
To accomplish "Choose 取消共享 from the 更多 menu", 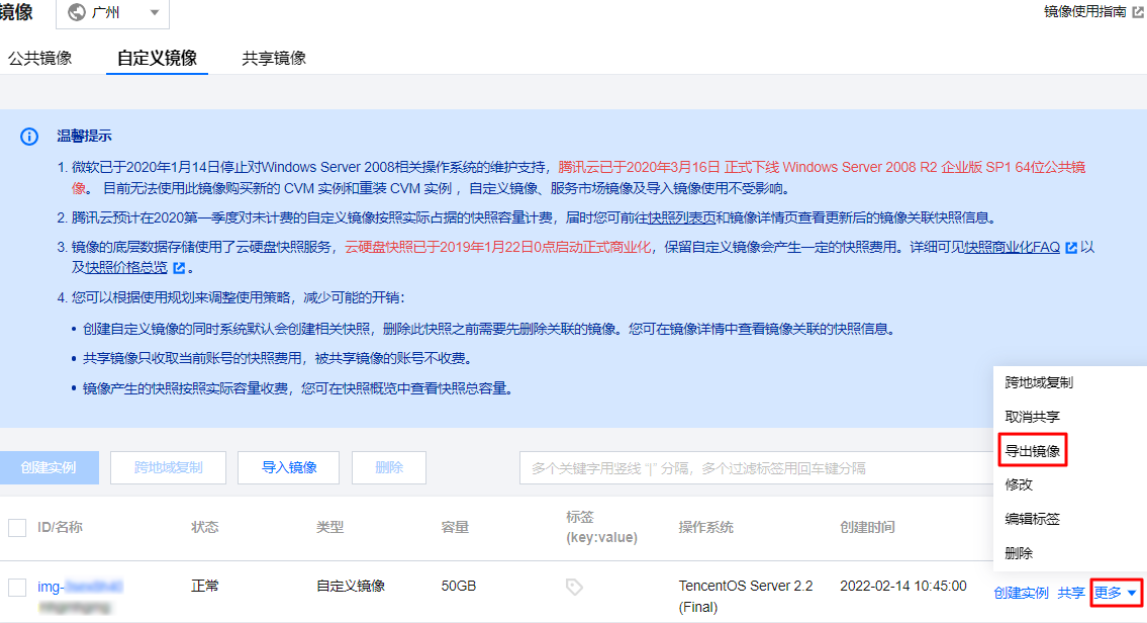I will pos(1032,417).
